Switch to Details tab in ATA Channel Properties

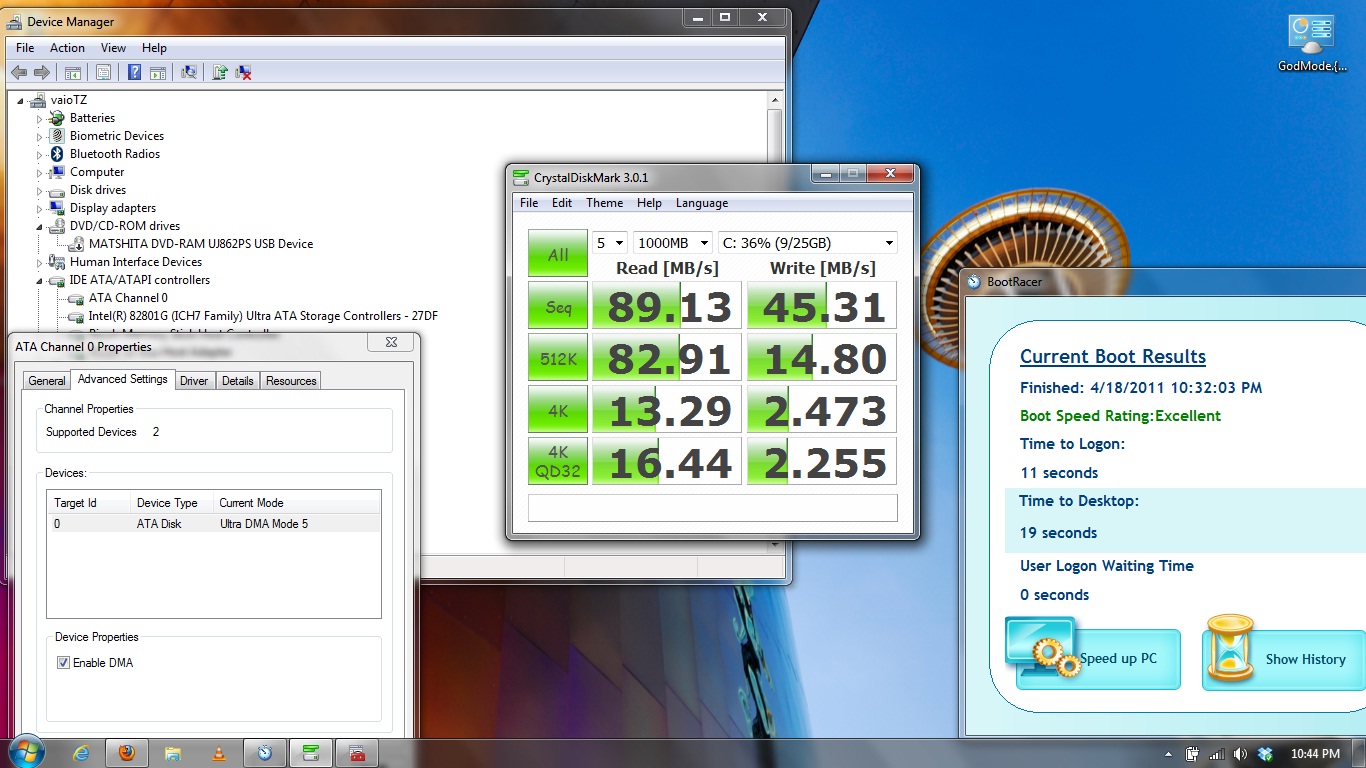tap(238, 381)
